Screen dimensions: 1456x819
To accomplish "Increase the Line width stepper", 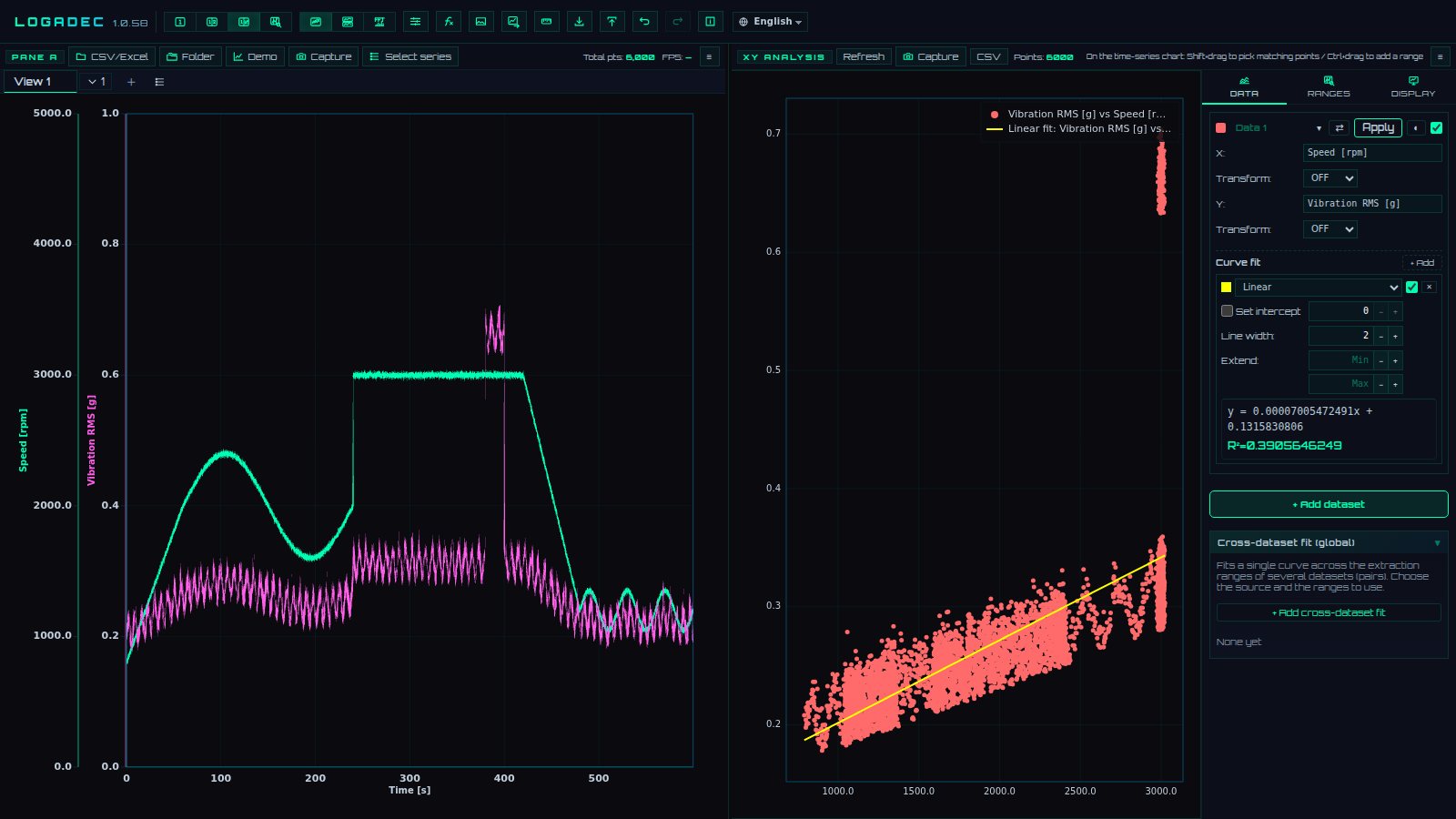I will tap(1395, 336).
